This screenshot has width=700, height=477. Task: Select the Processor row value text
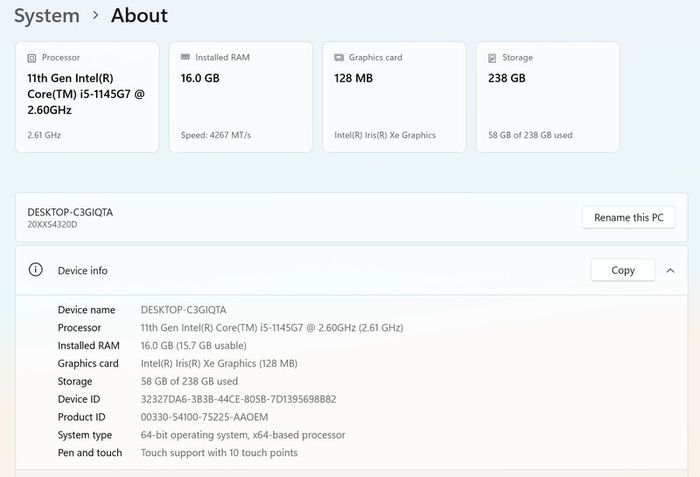click(x=272, y=327)
